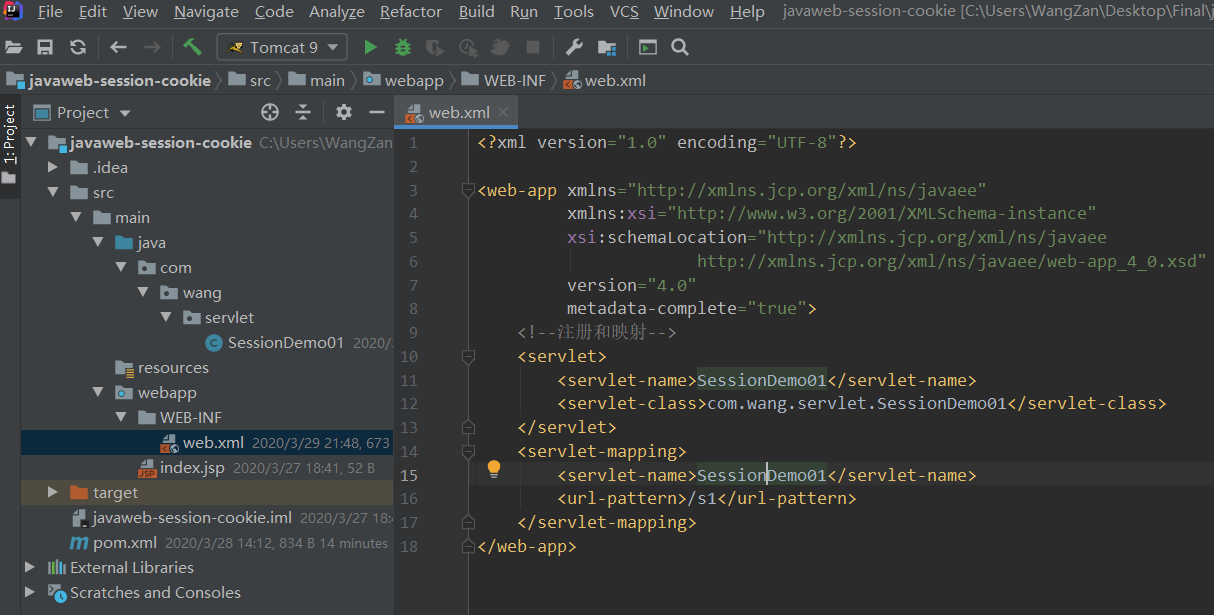Screen dimensions: 1214x615
Task: Click the src breadcrumb
Action: point(250,80)
